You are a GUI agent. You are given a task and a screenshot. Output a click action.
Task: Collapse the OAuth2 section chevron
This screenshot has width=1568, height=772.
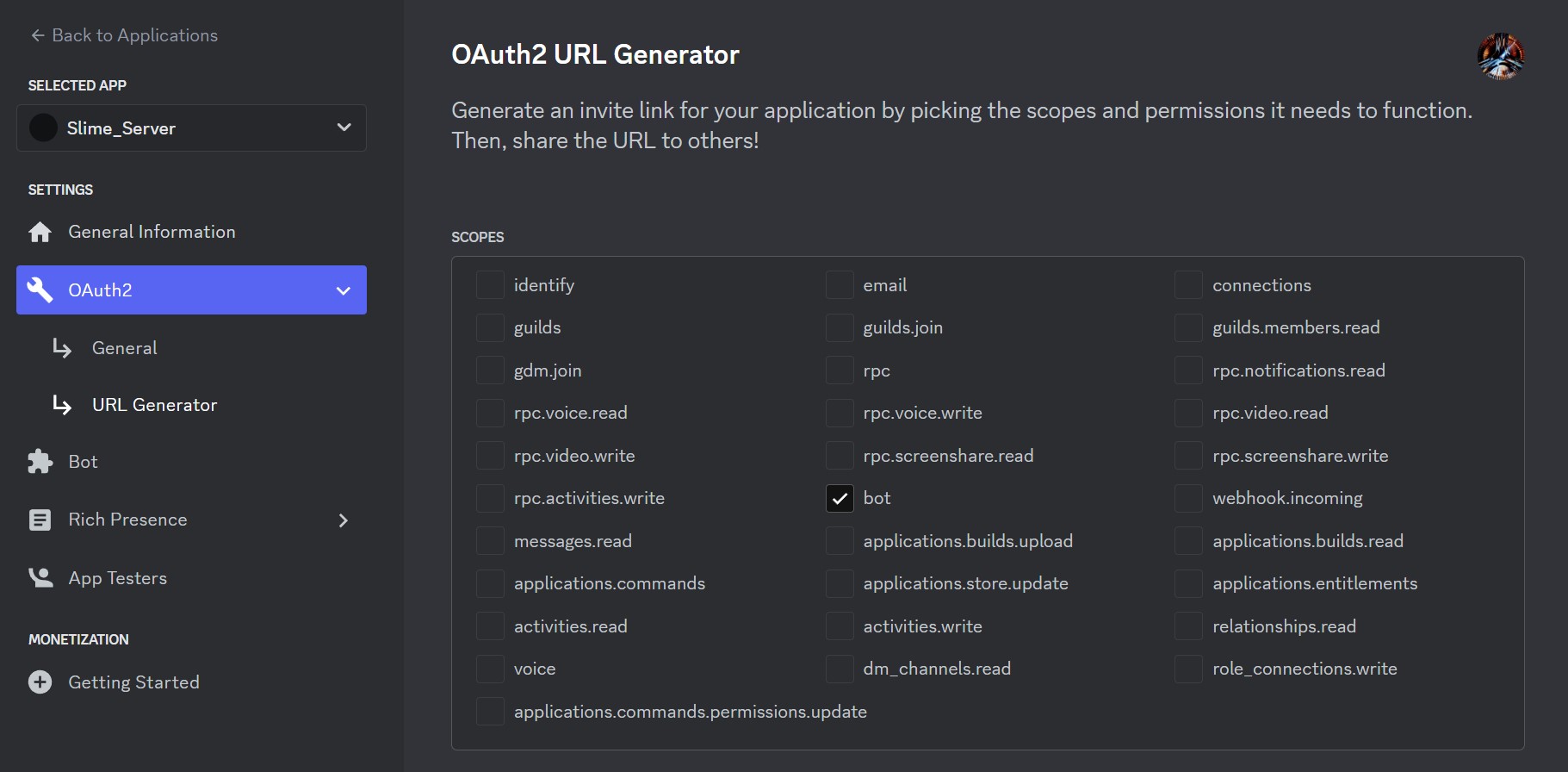point(344,289)
